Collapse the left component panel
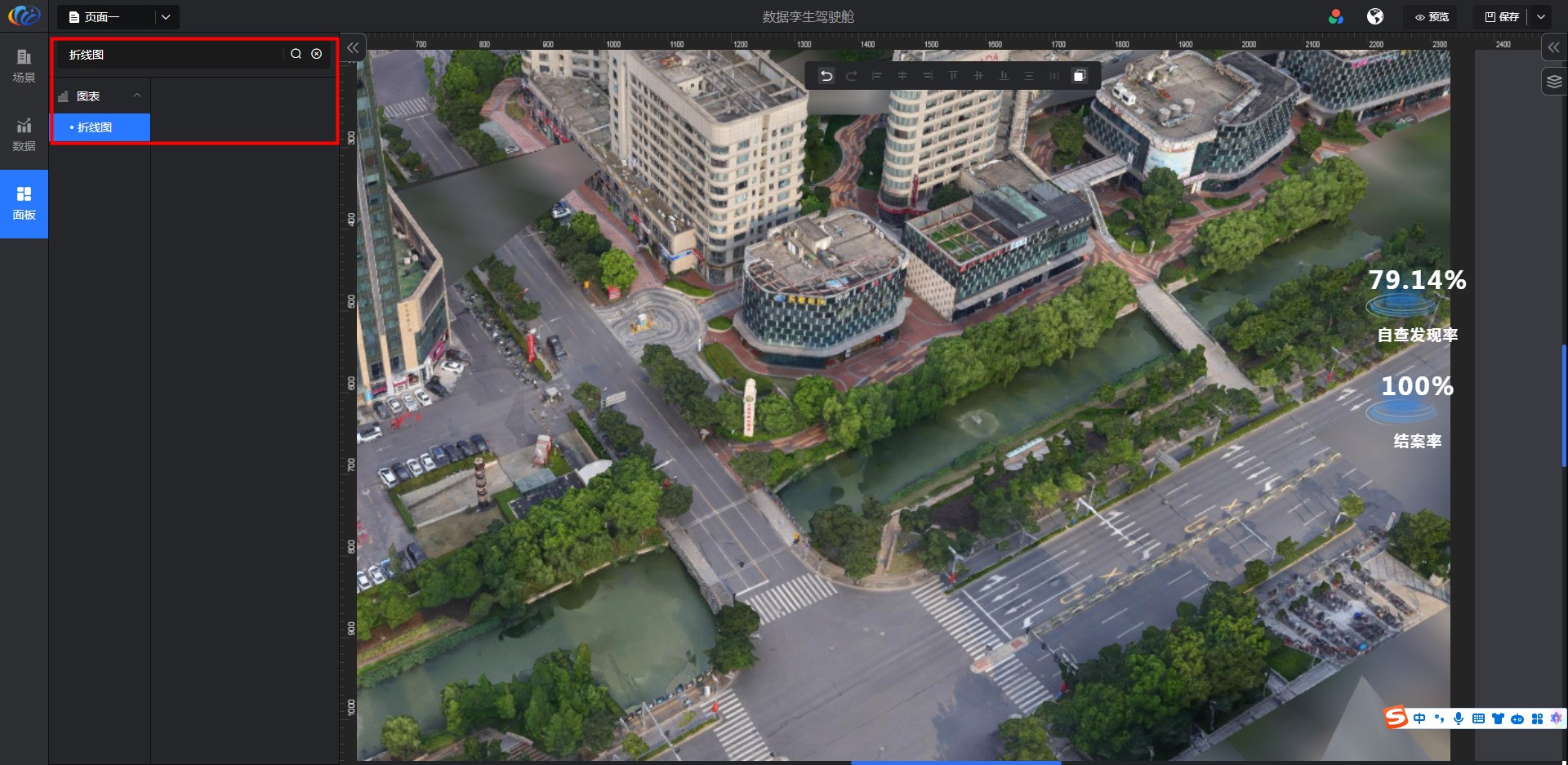This screenshot has height=765, width=1568. click(353, 48)
